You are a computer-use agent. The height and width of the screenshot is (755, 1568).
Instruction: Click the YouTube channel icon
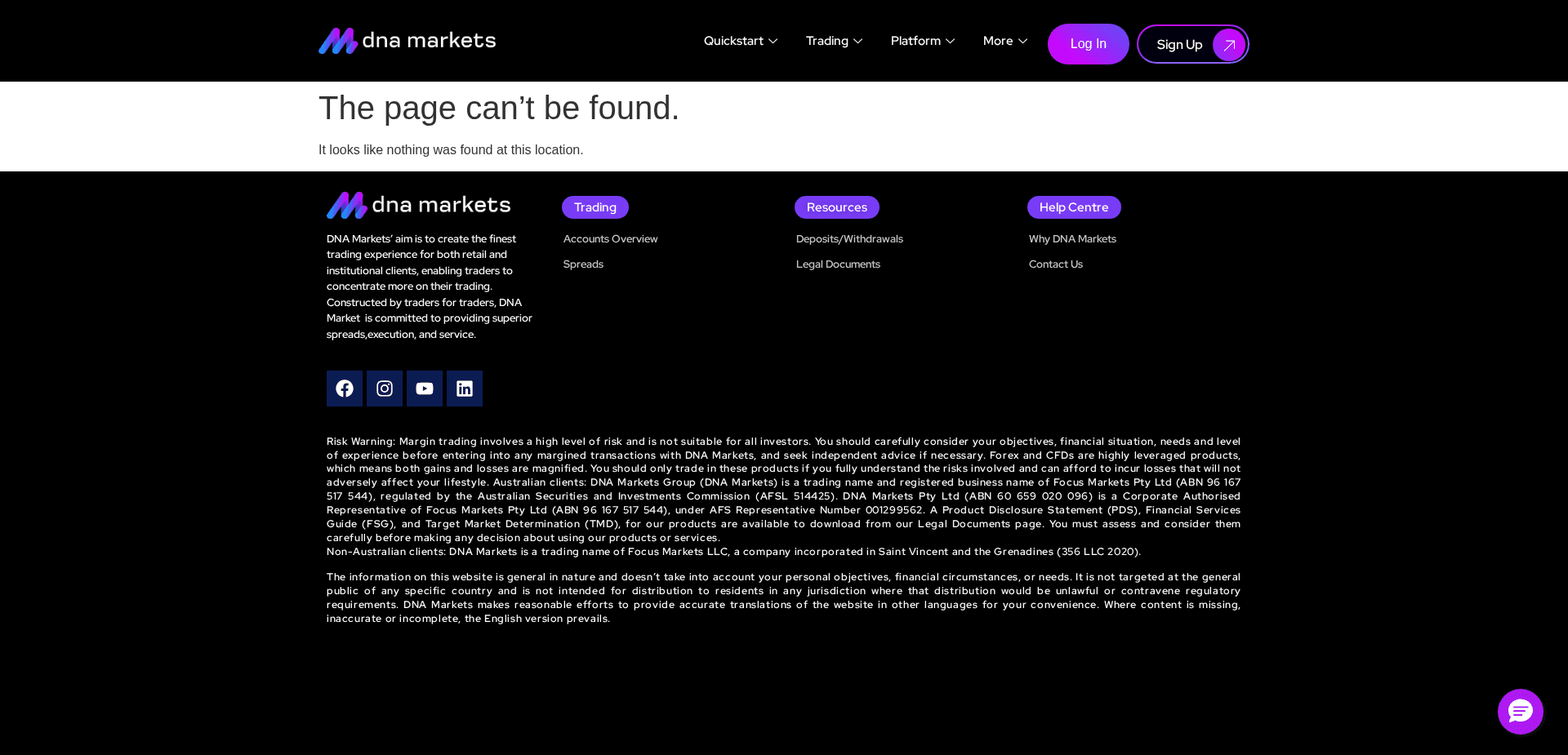(x=424, y=389)
